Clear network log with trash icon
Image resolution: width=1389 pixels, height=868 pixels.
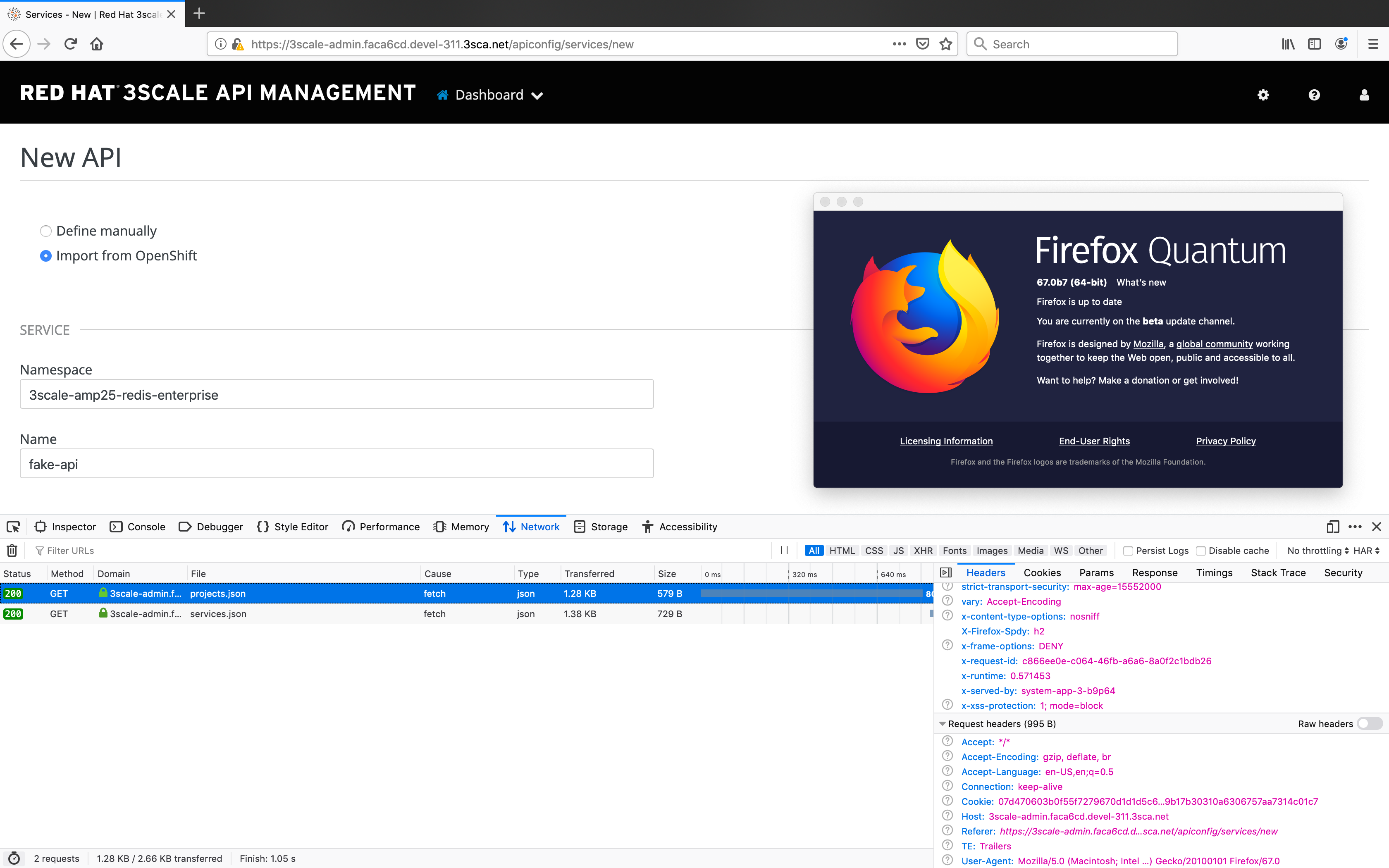click(12, 551)
